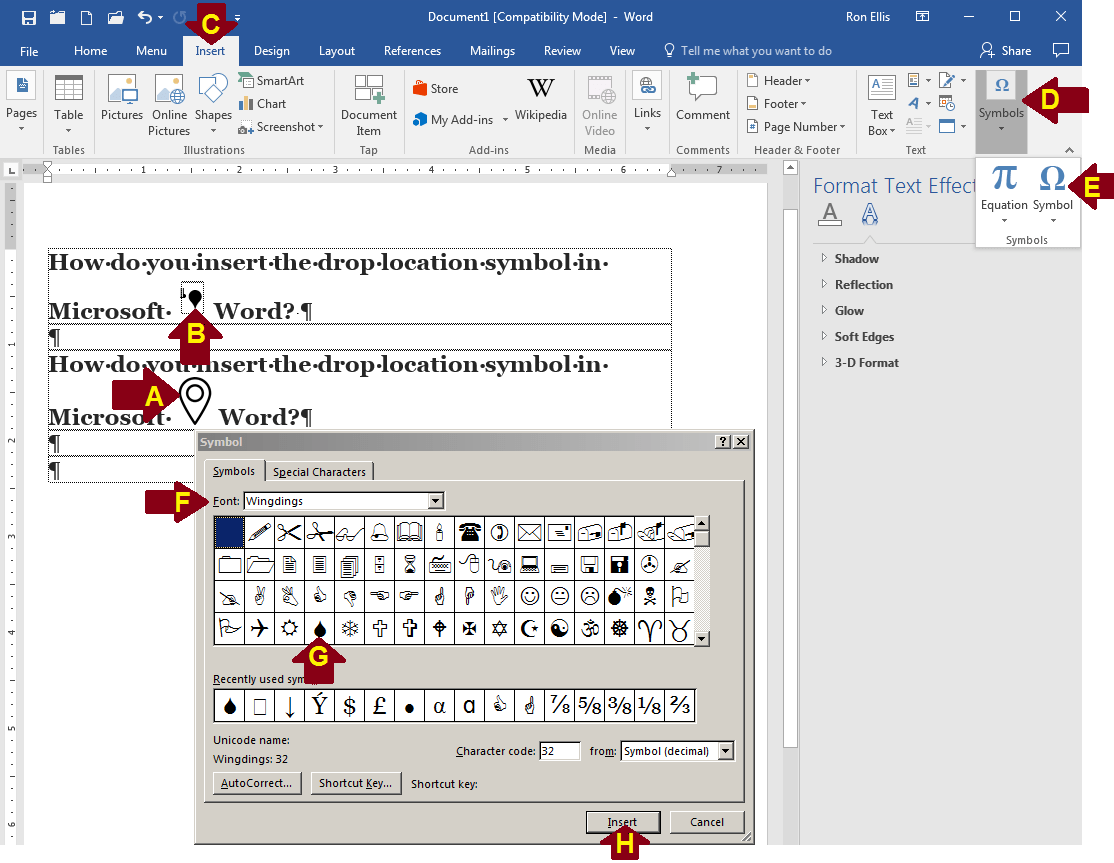
Task: Select the snowflake symbol
Action: (350, 629)
